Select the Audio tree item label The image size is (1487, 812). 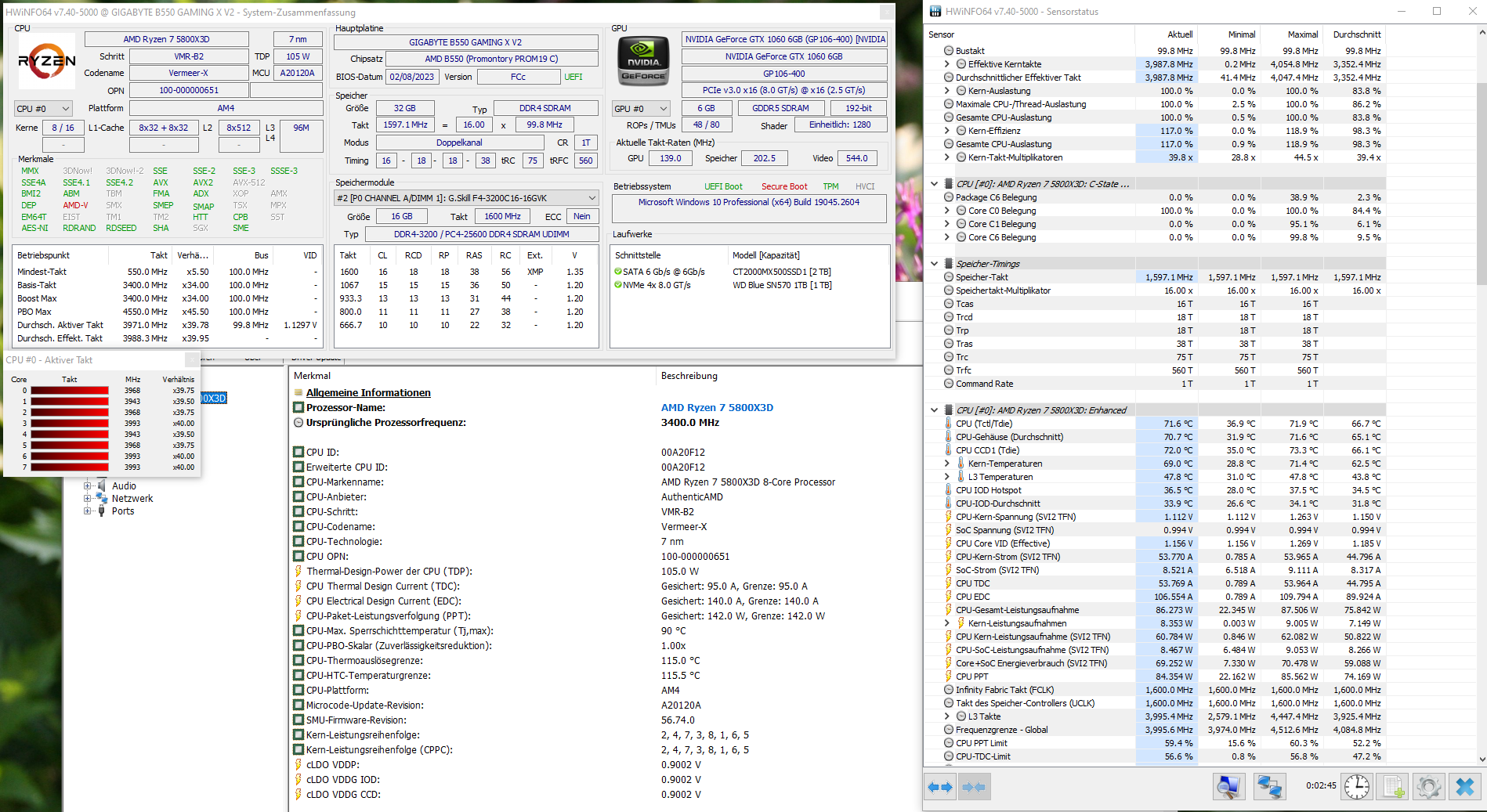124,486
